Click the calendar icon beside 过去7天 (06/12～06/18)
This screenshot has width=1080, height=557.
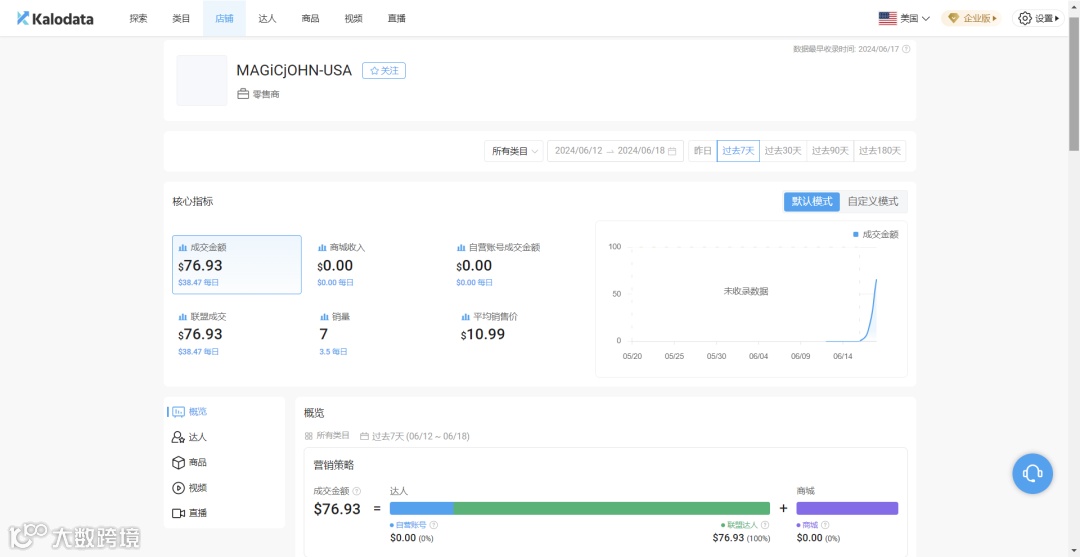tap(364, 436)
